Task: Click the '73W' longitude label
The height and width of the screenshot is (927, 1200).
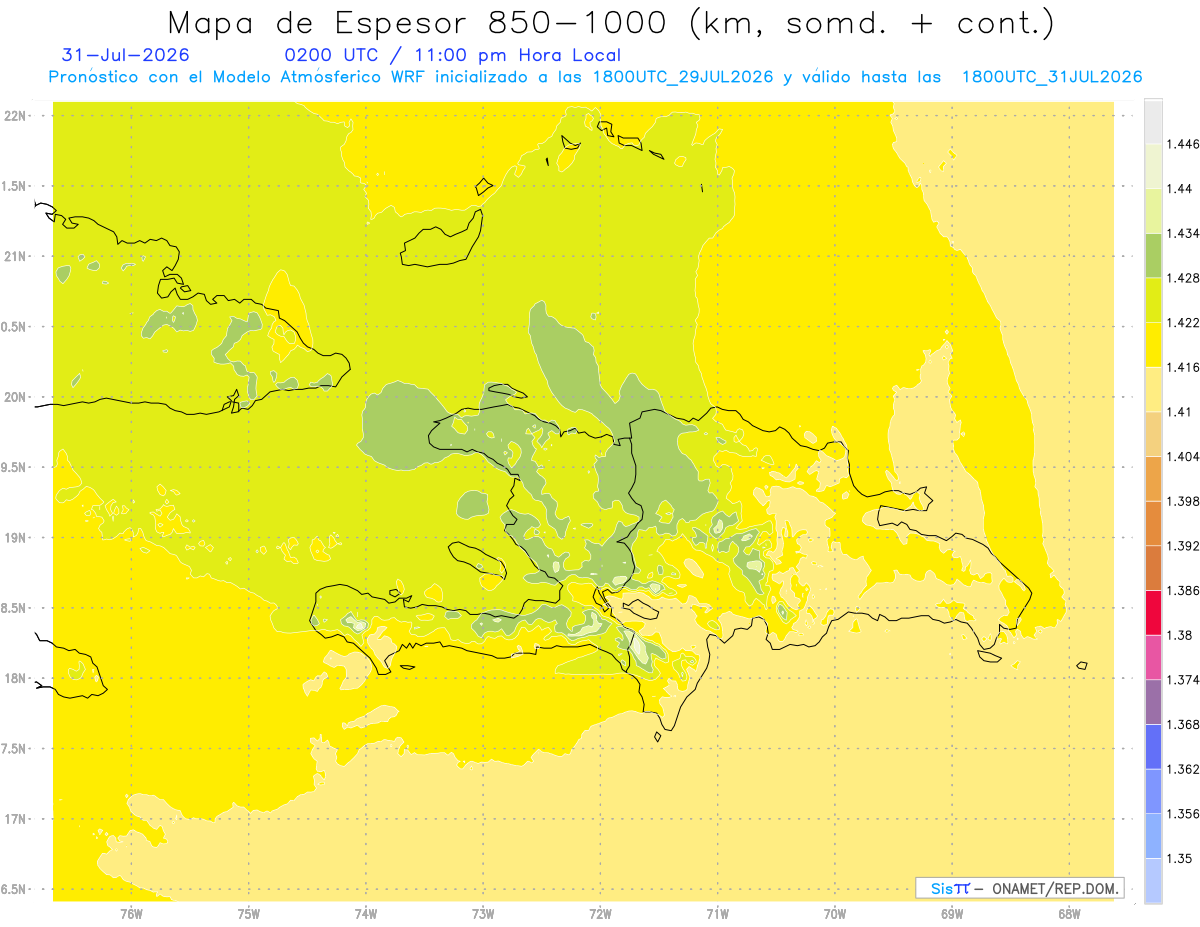Action: (x=483, y=914)
